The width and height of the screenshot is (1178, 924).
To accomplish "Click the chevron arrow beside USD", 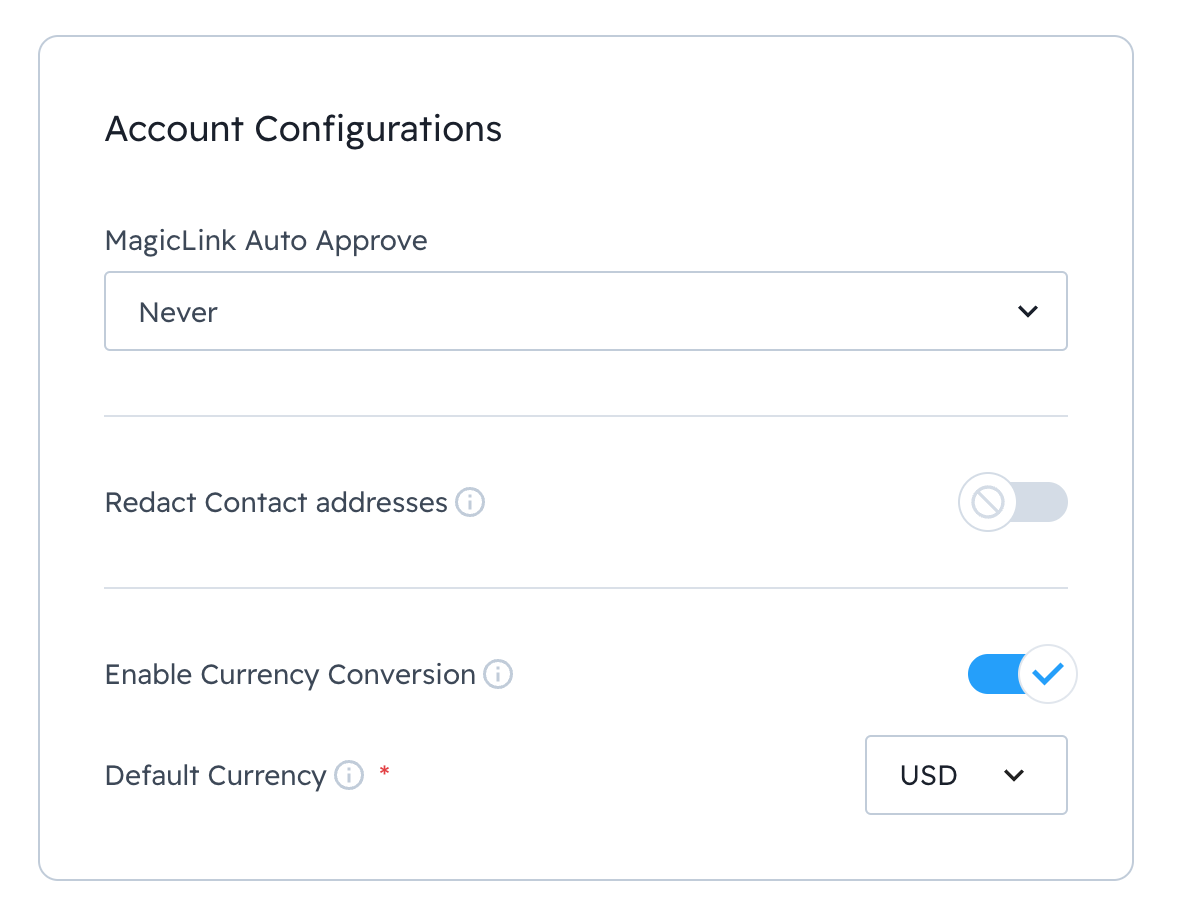I will (x=1014, y=775).
